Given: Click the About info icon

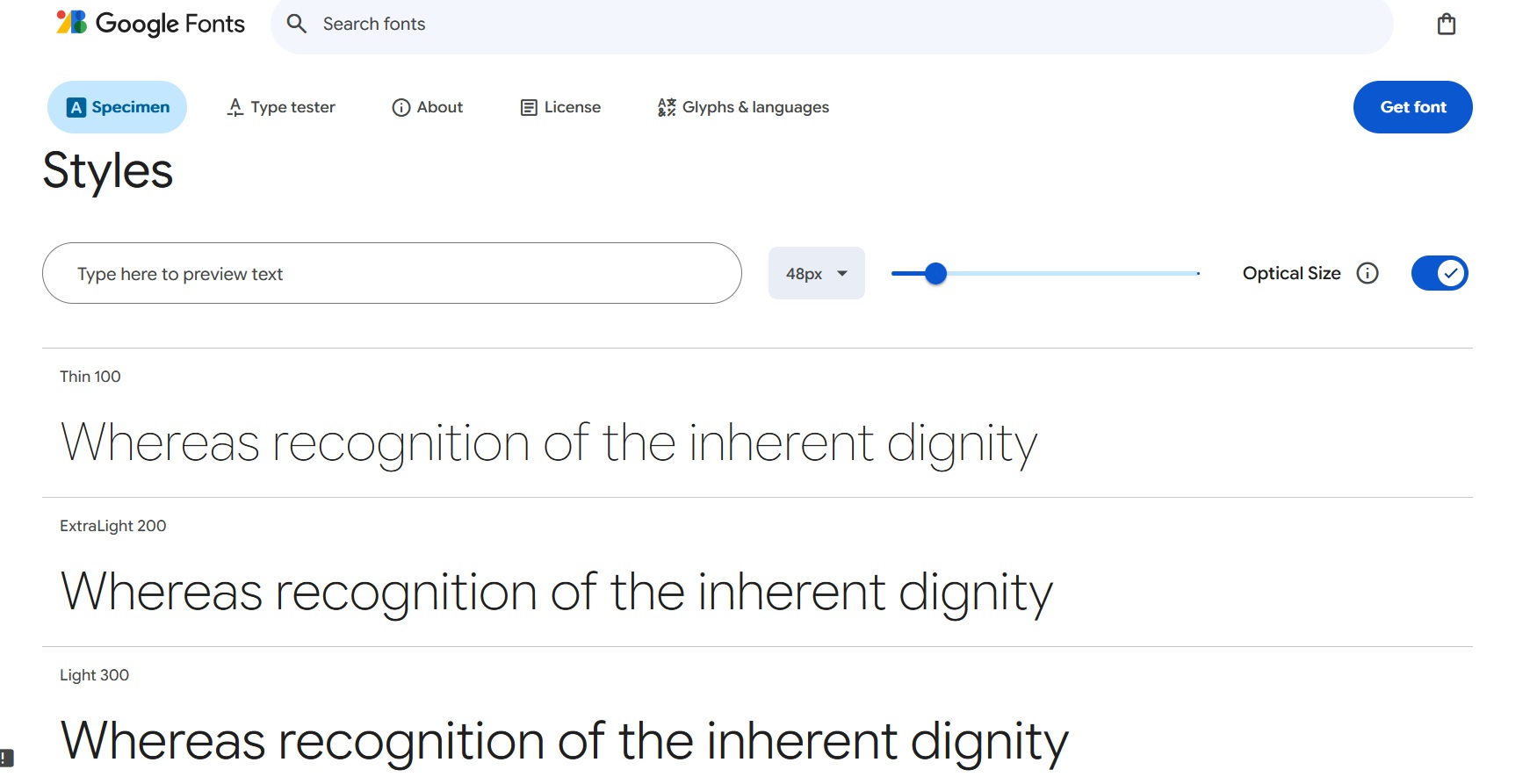Looking at the screenshot, I should click(401, 107).
